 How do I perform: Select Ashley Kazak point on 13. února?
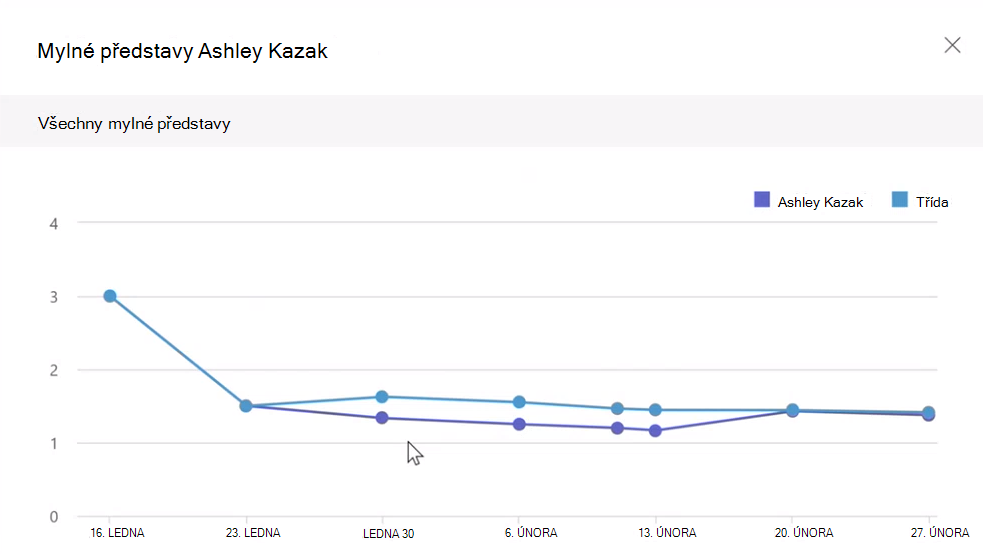(x=655, y=431)
